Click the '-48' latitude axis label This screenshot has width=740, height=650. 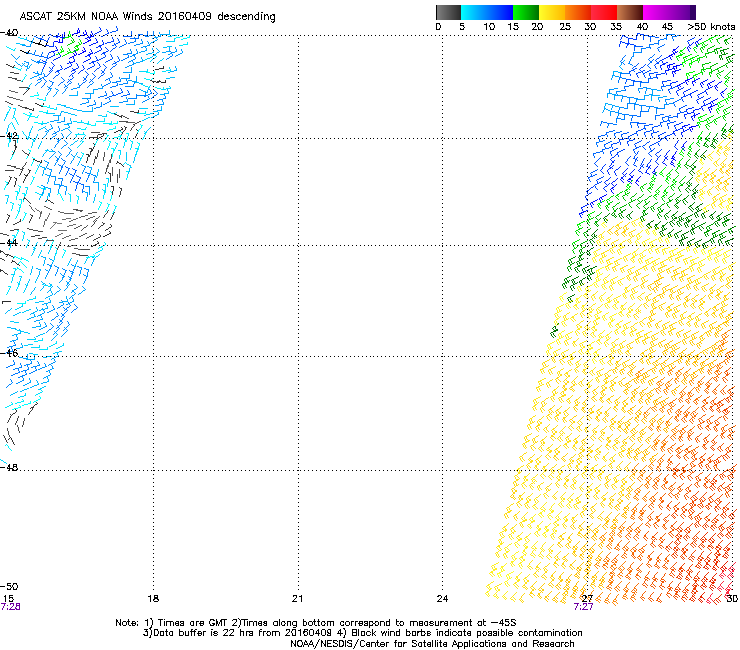pos(9,467)
